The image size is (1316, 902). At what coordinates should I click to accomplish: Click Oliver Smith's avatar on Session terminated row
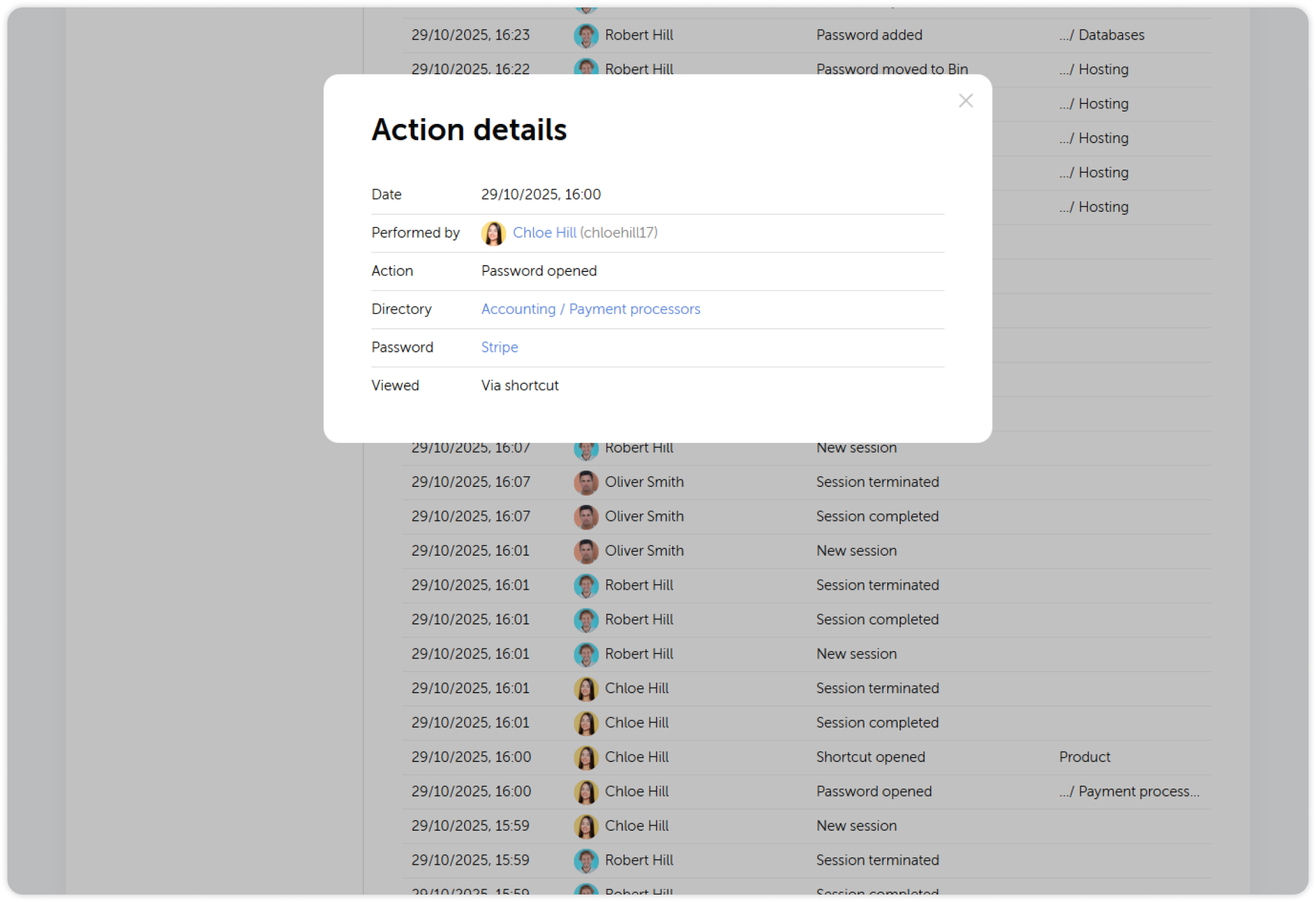click(x=585, y=482)
